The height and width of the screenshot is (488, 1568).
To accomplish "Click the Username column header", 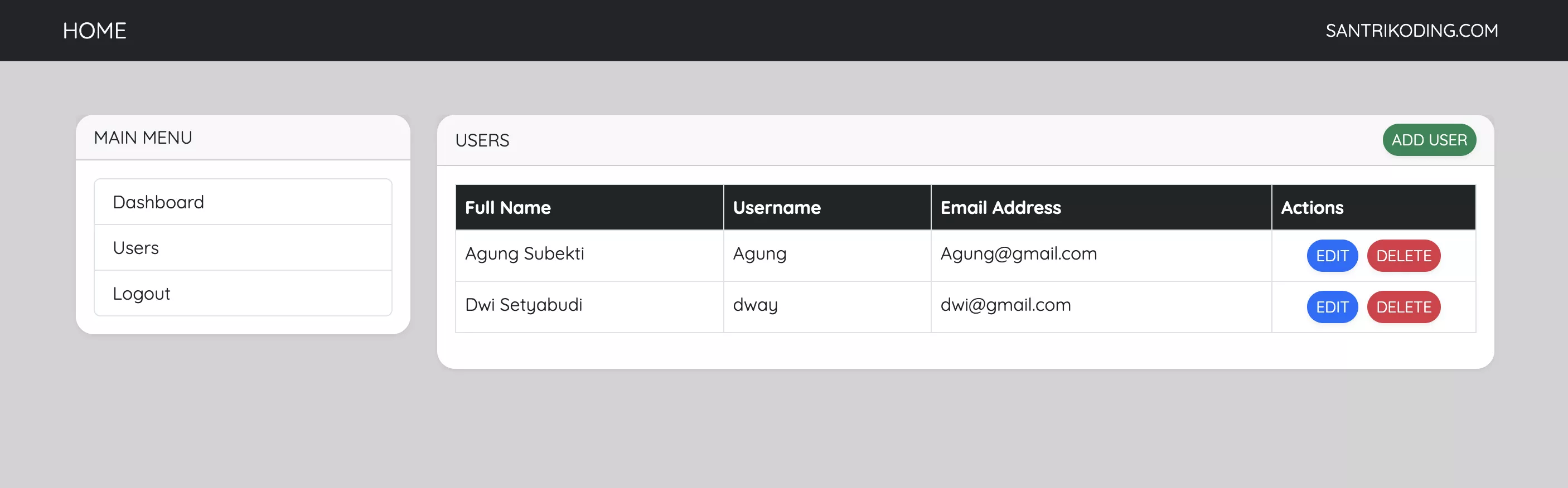I will (x=826, y=207).
